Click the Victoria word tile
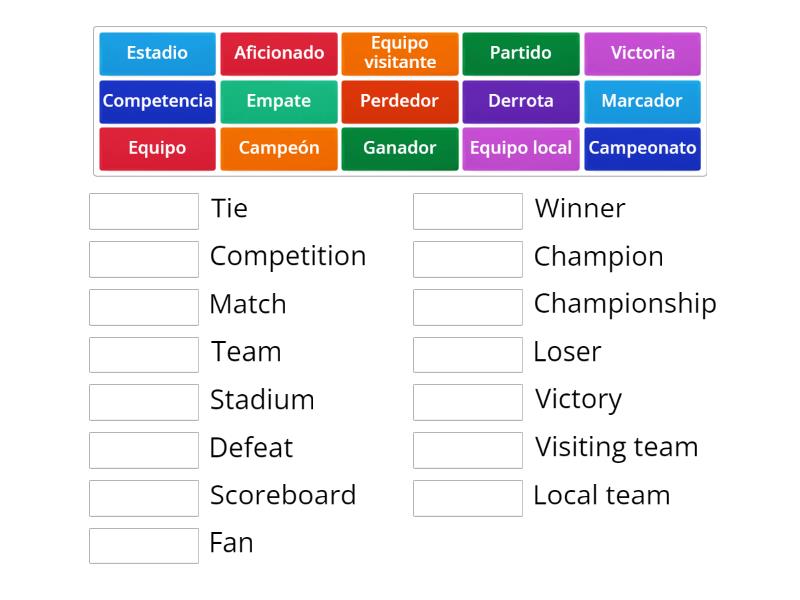 pyautogui.click(x=643, y=54)
